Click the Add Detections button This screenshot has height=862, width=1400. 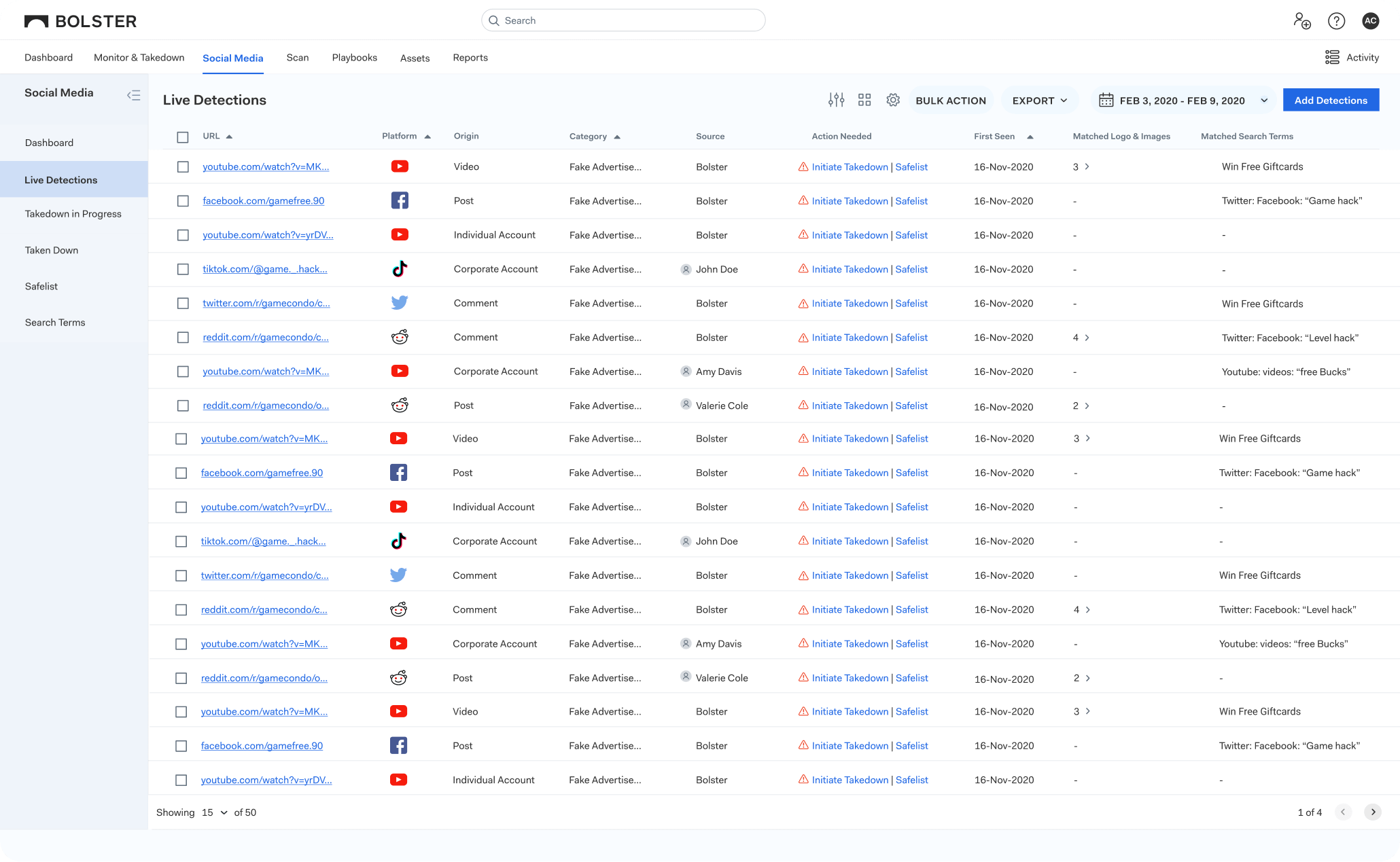(1330, 100)
